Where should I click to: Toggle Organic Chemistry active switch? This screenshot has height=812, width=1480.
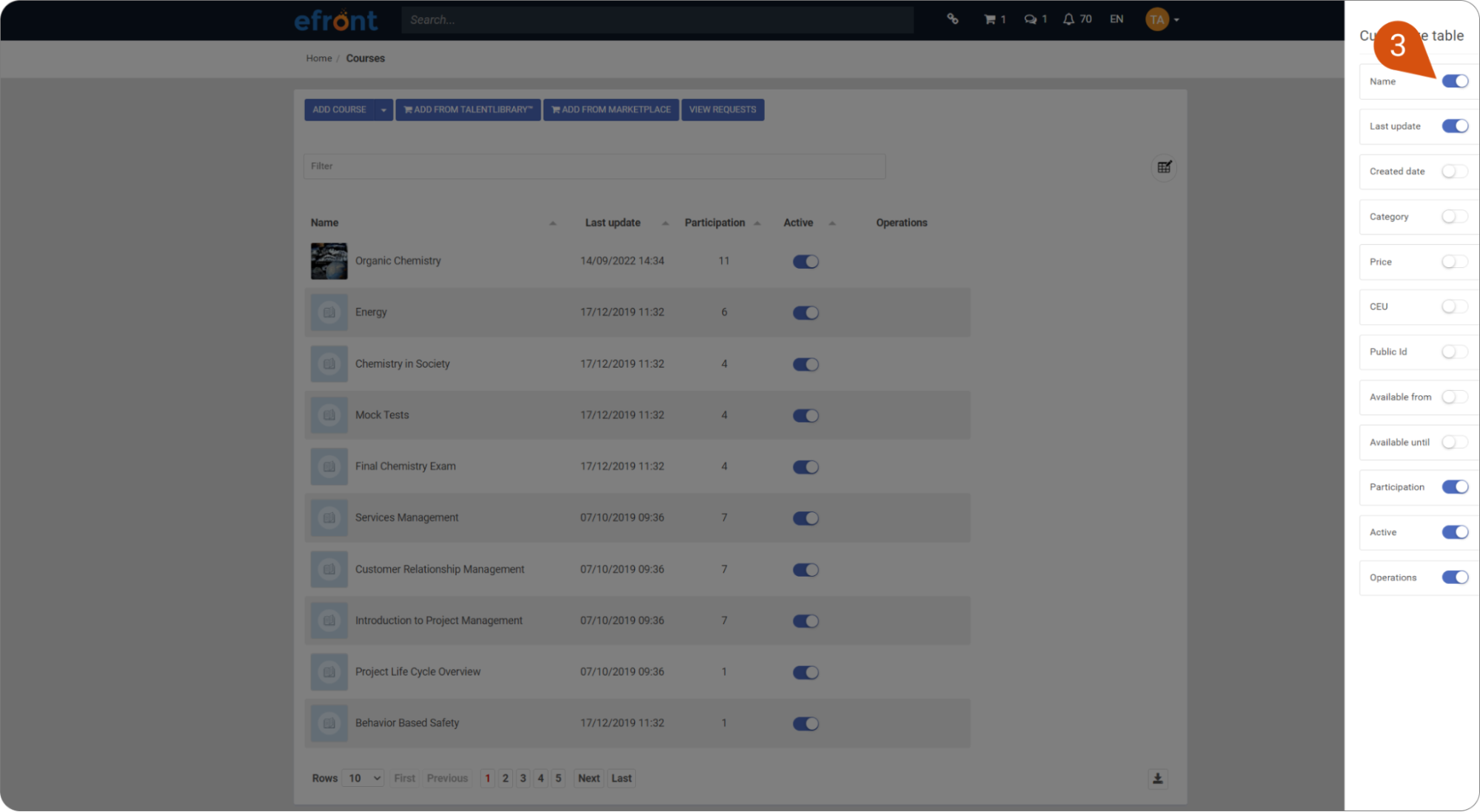pyautogui.click(x=806, y=261)
